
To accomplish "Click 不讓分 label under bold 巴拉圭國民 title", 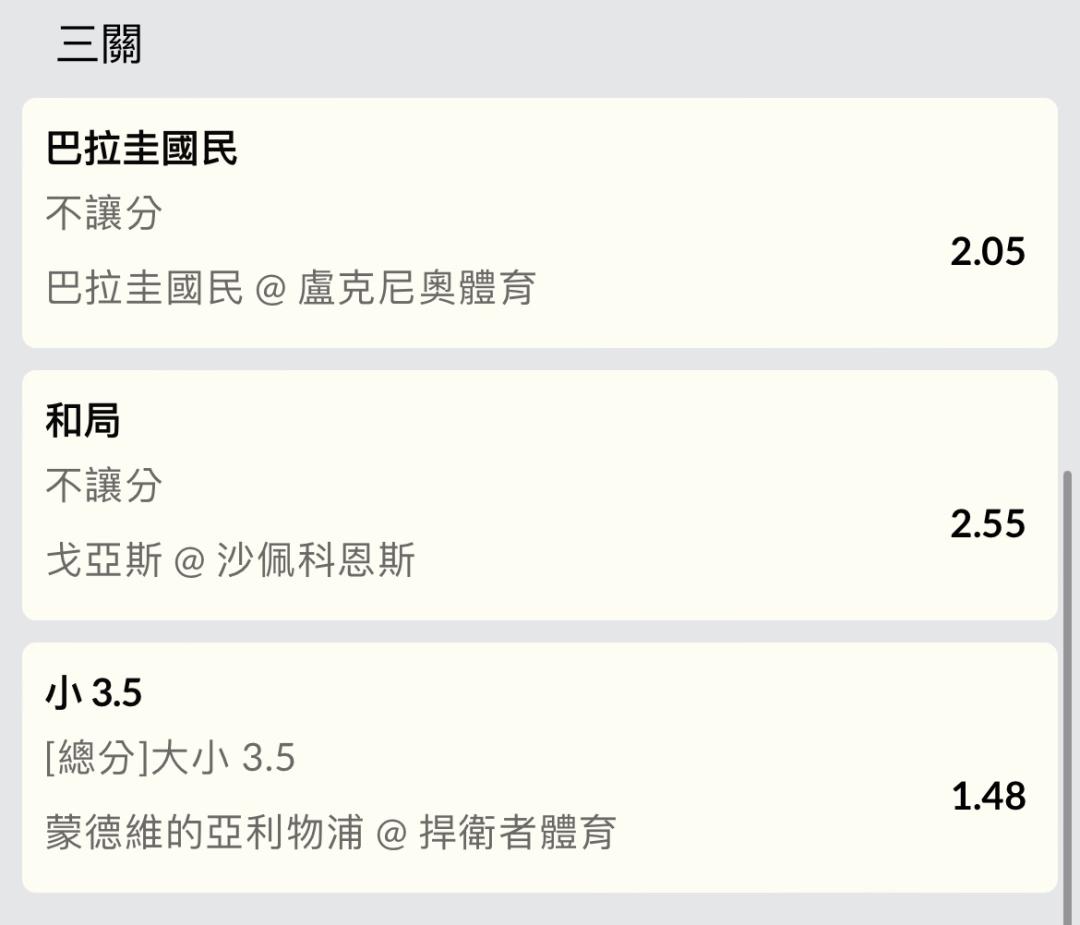I will 104,213.
